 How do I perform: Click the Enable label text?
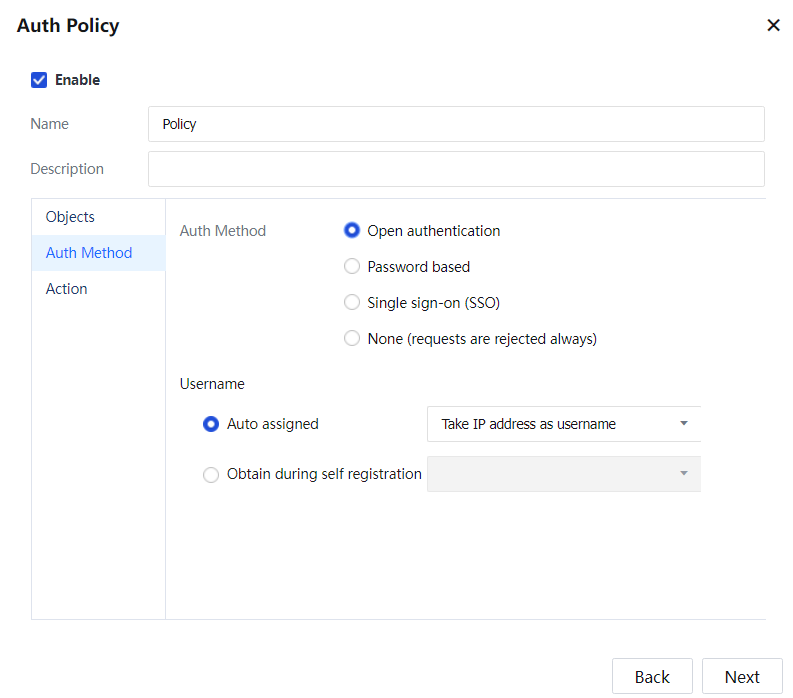[77, 80]
